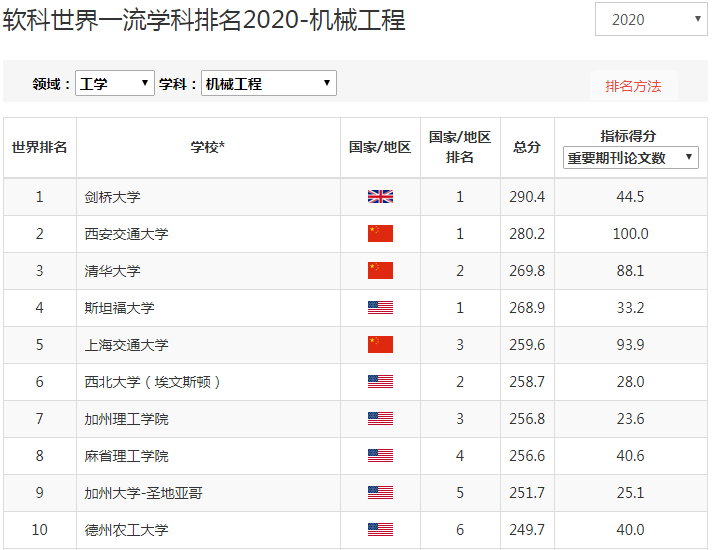Click the US flag in 斯坦福大学 row
The width and height of the screenshot is (712, 550).
pyautogui.click(x=380, y=307)
